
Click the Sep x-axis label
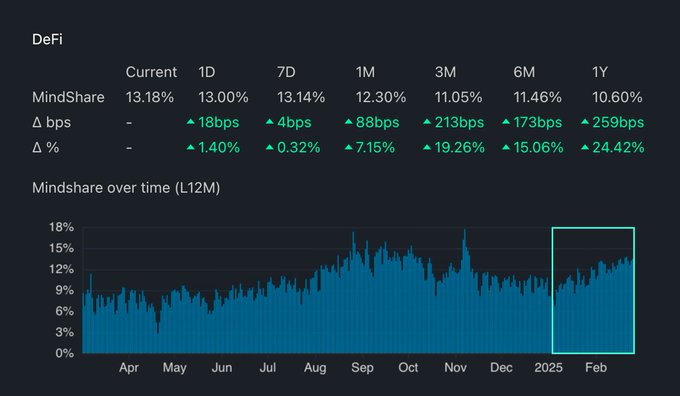coord(362,368)
